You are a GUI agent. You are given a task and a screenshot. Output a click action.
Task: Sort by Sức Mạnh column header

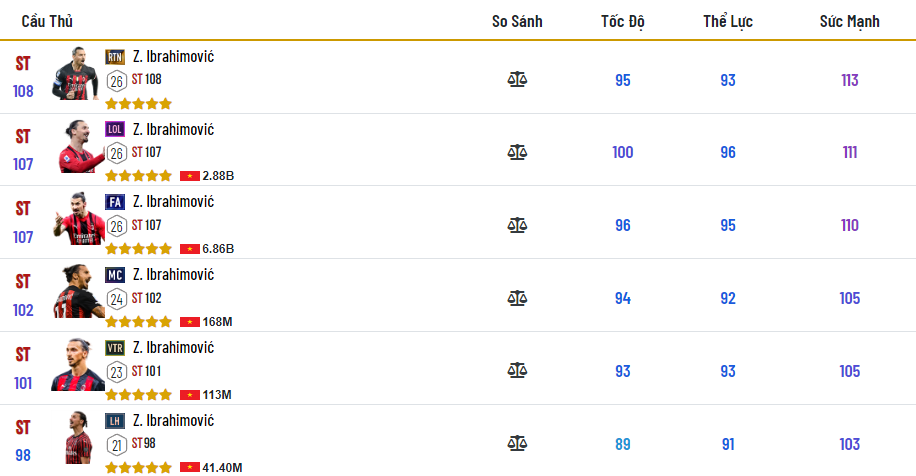click(x=849, y=21)
